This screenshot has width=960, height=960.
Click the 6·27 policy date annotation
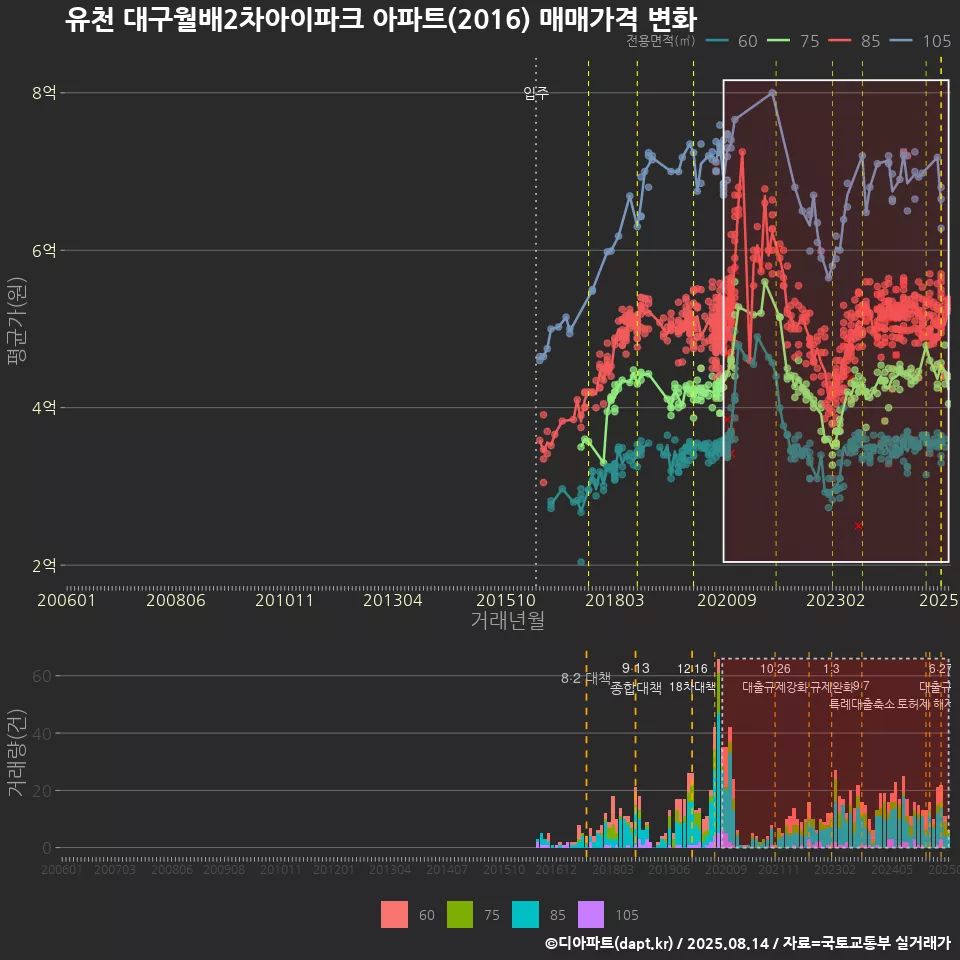pyautogui.click(x=939, y=669)
